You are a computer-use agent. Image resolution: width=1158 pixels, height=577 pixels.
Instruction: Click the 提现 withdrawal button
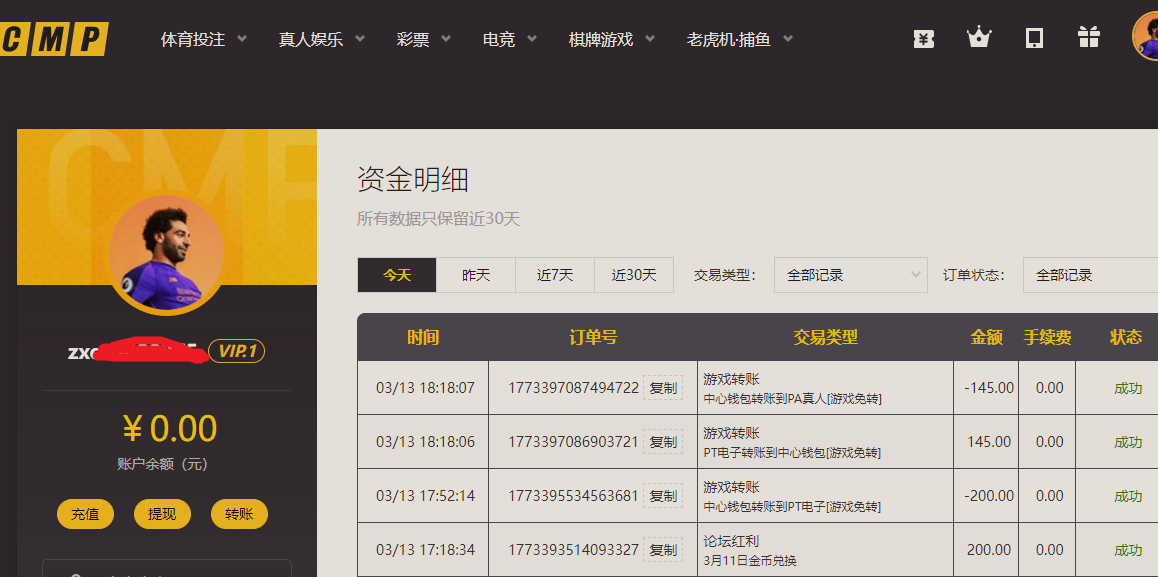(162, 512)
